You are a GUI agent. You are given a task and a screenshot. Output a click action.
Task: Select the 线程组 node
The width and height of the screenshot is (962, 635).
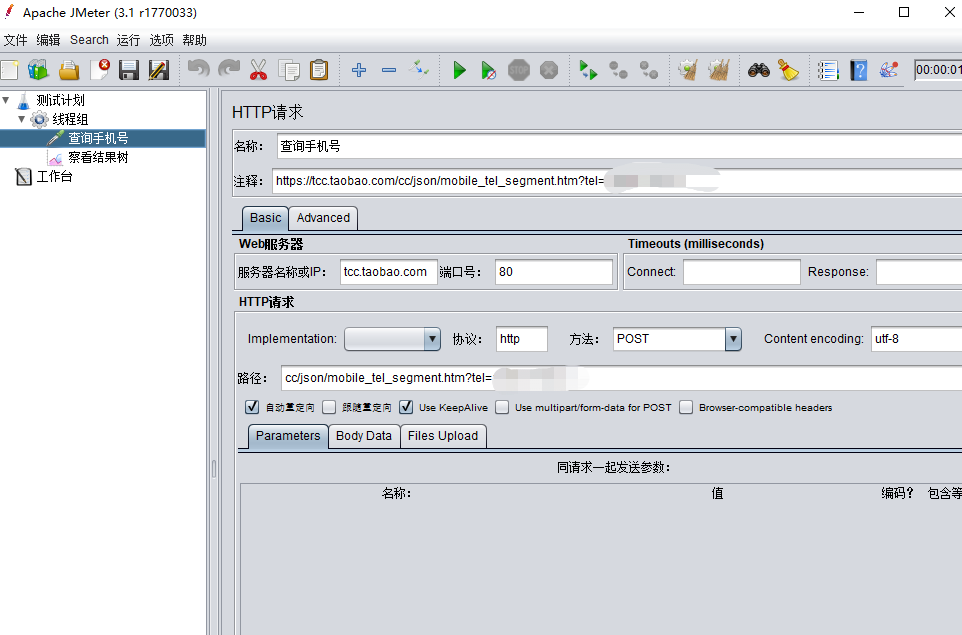click(x=70, y=118)
